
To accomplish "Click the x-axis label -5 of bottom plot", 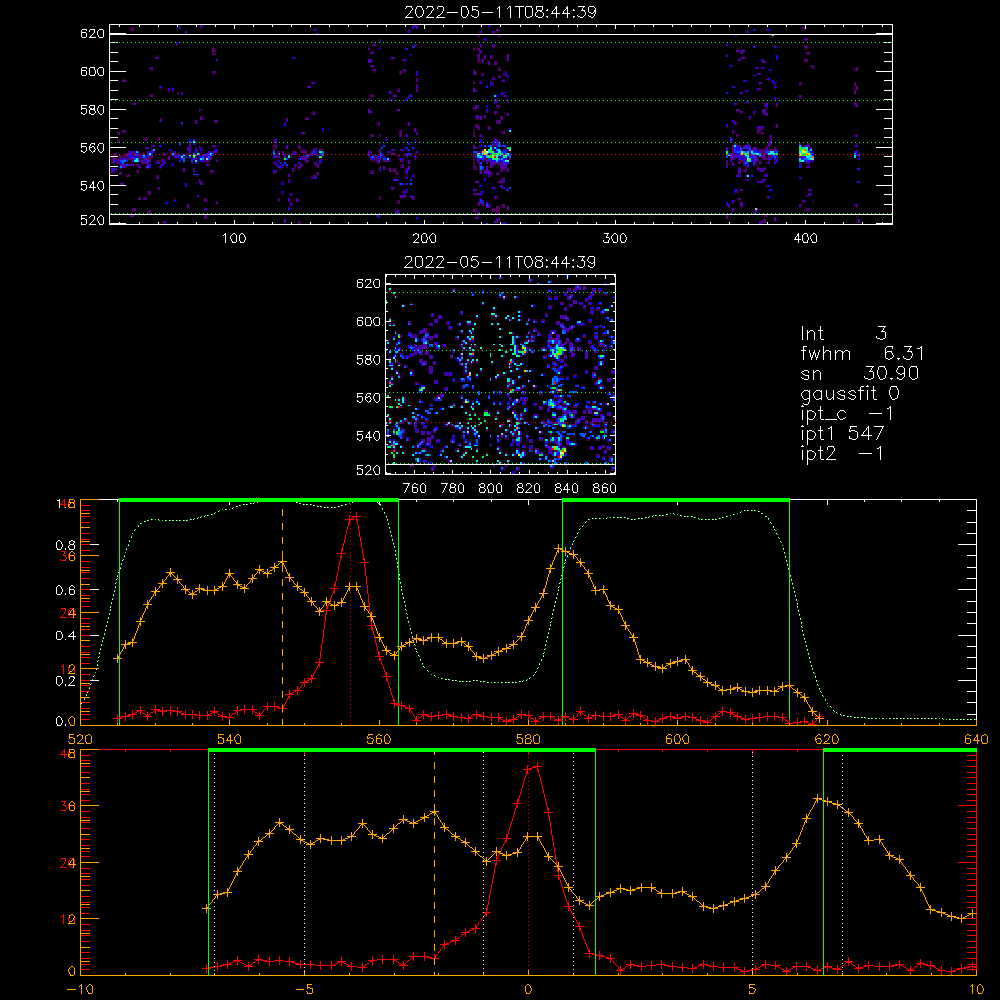I will pyautogui.click(x=304, y=989).
